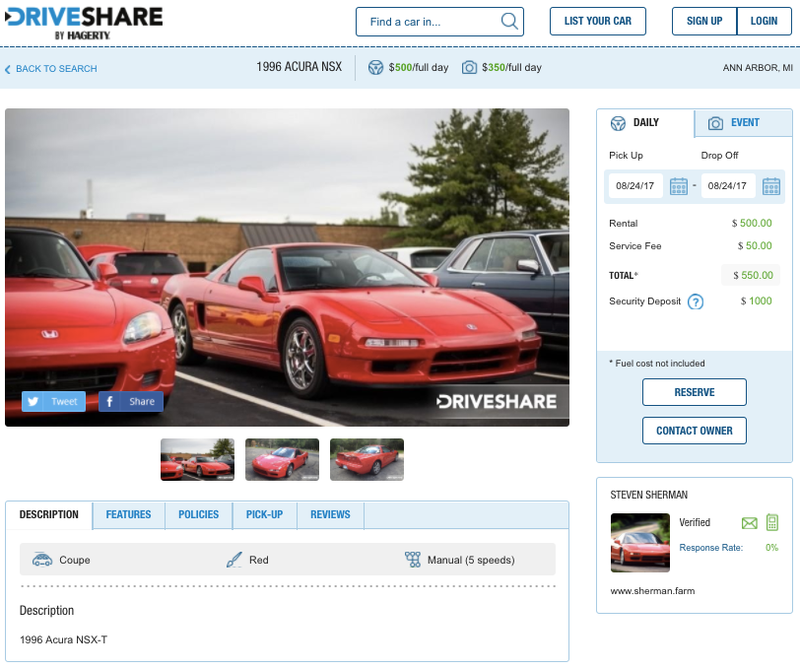
Task: Open the List Your Car page
Action: [597, 21]
